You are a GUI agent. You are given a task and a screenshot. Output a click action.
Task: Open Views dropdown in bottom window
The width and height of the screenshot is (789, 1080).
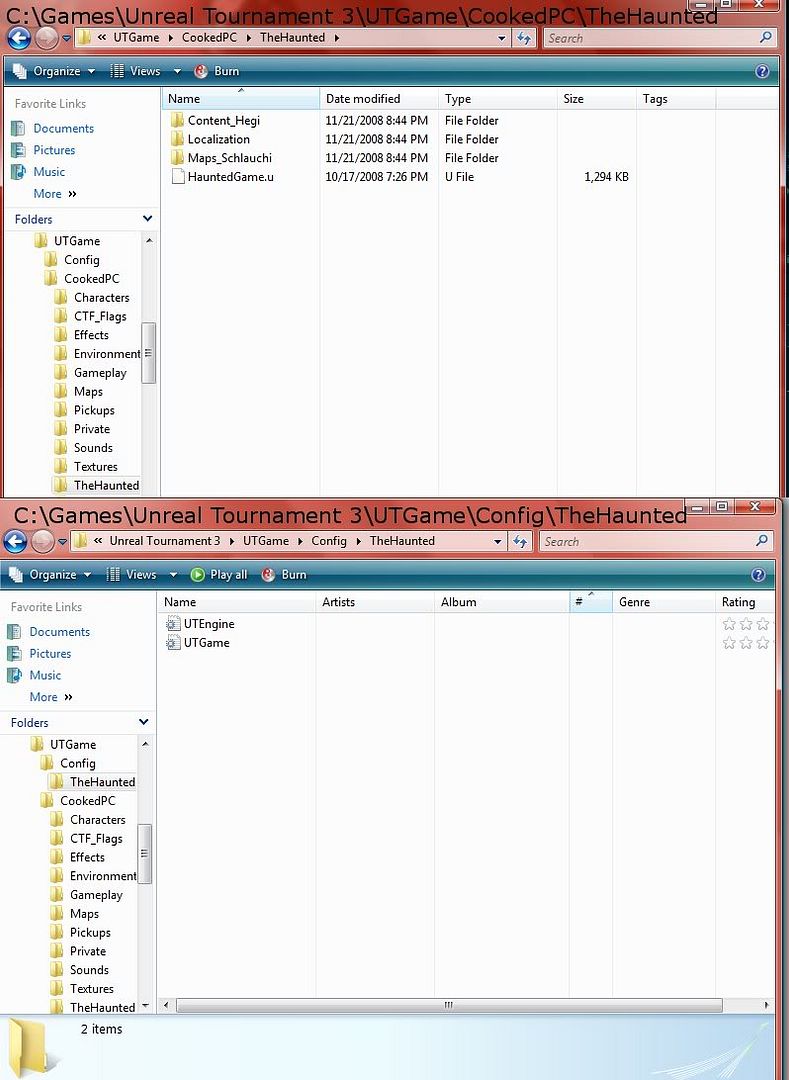click(173, 574)
